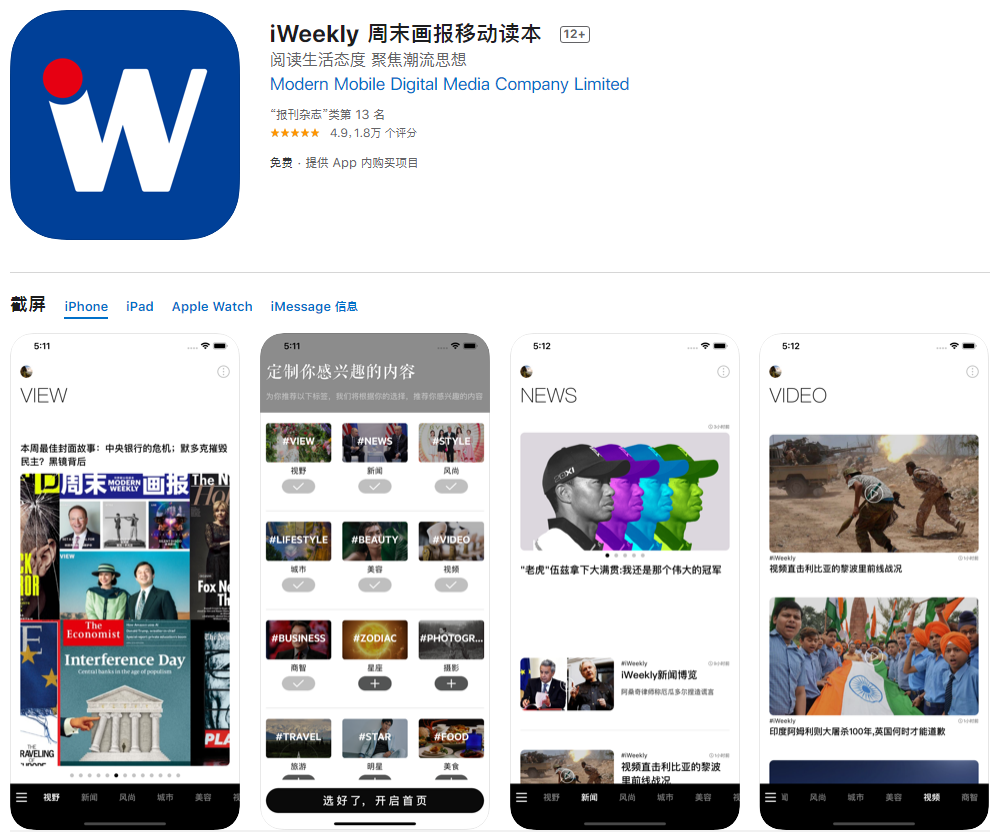This screenshot has height=832, width=1000.
Task: Click the 报刊杂志类第 13 名 ranking text
Action: point(327,115)
